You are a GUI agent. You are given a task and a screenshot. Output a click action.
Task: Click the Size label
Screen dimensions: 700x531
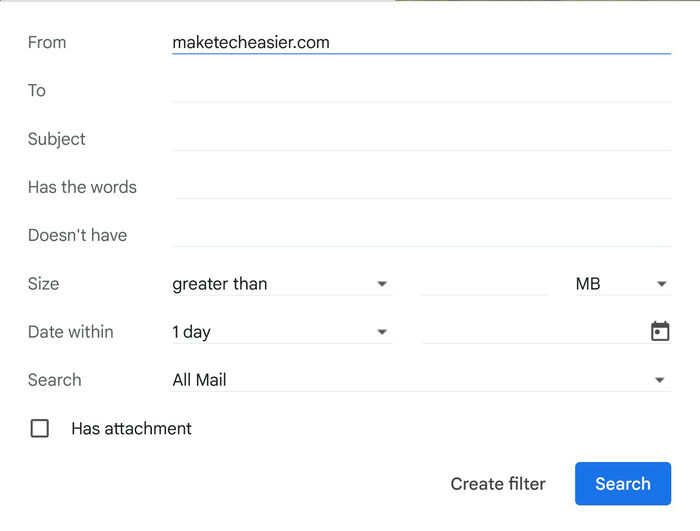(x=43, y=284)
